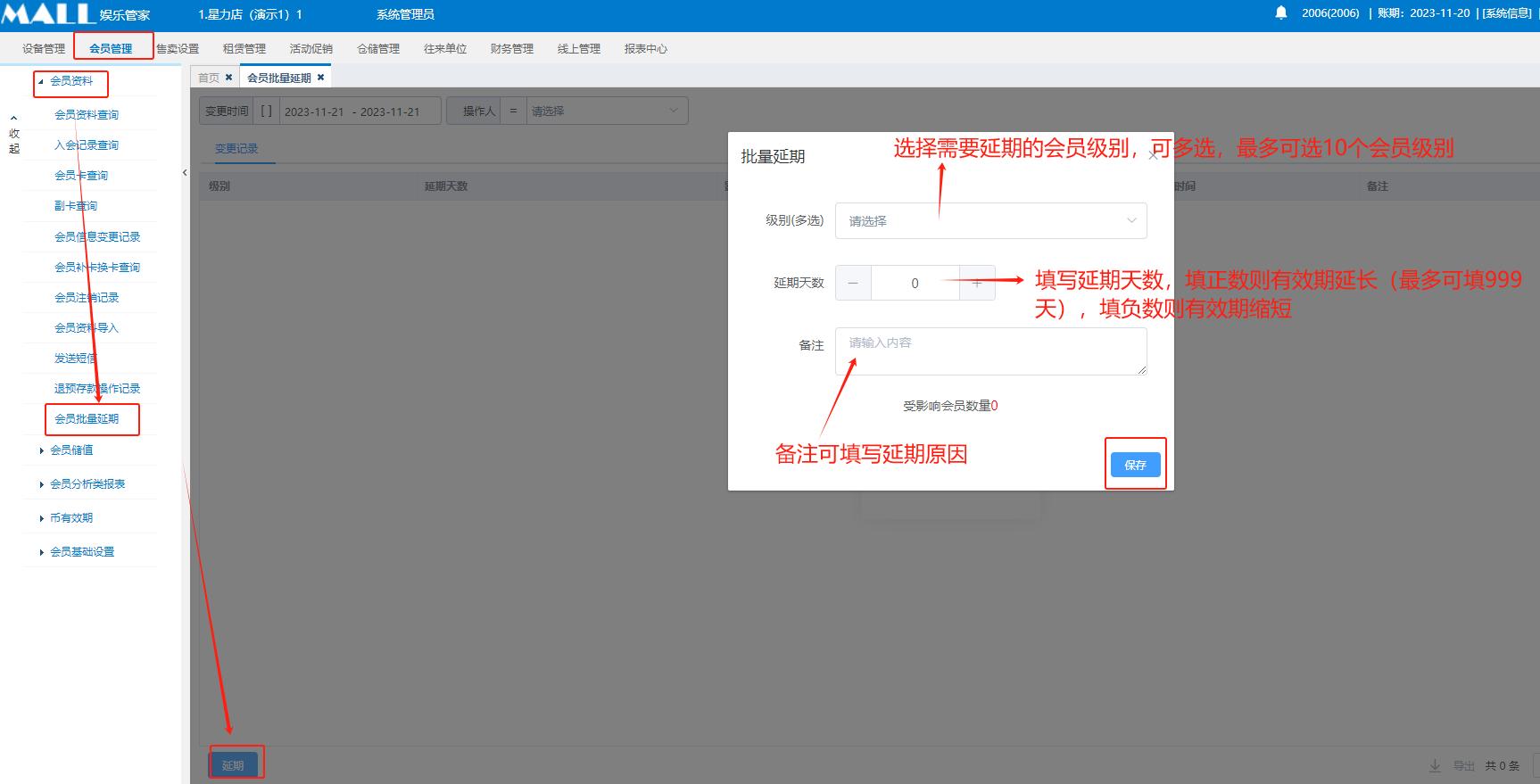The height and width of the screenshot is (784, 1540).
Task: Open the 操作人 equals operator selector
Action: 513,111
